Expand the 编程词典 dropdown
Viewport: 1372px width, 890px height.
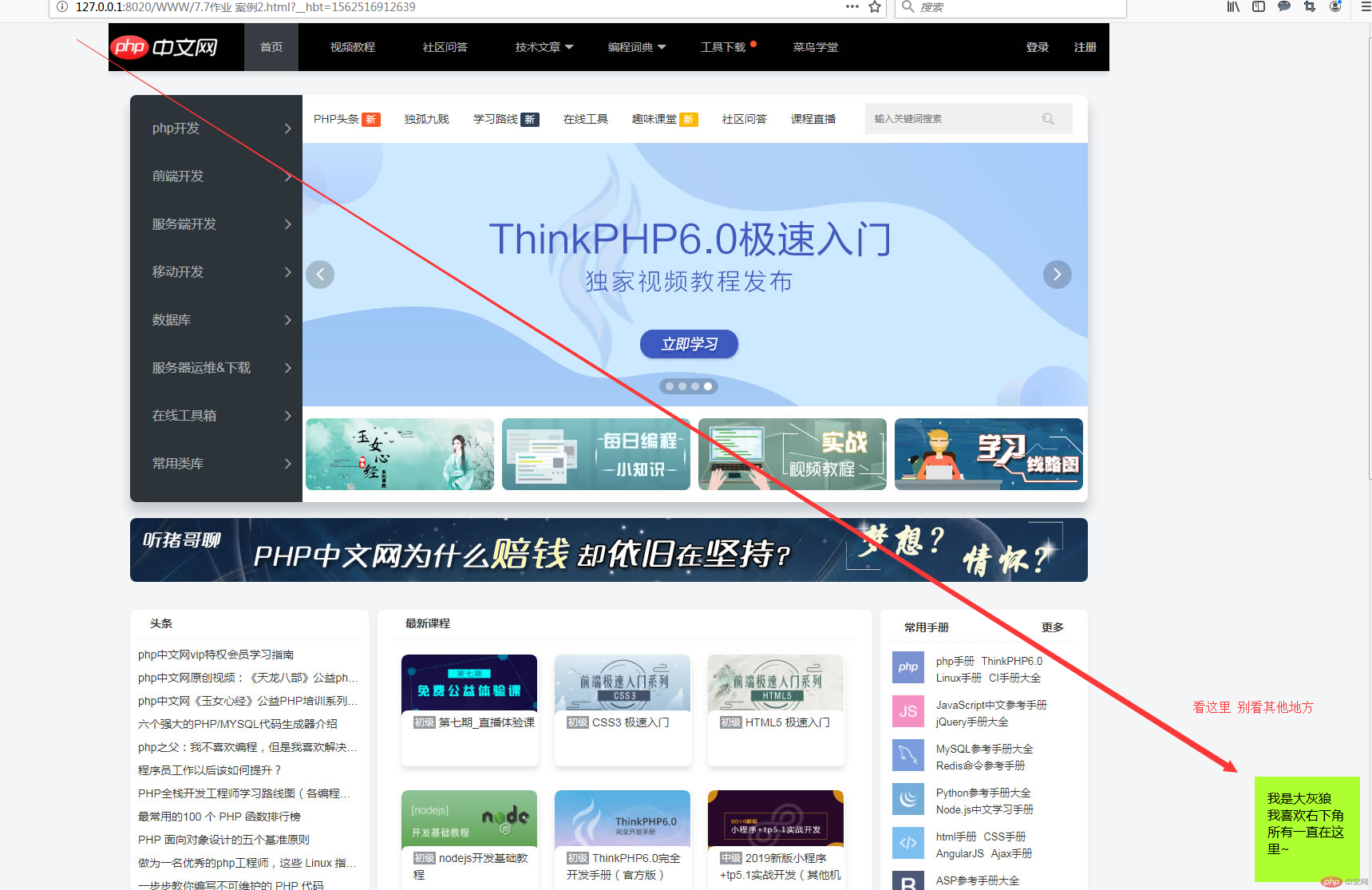[637, 47]
